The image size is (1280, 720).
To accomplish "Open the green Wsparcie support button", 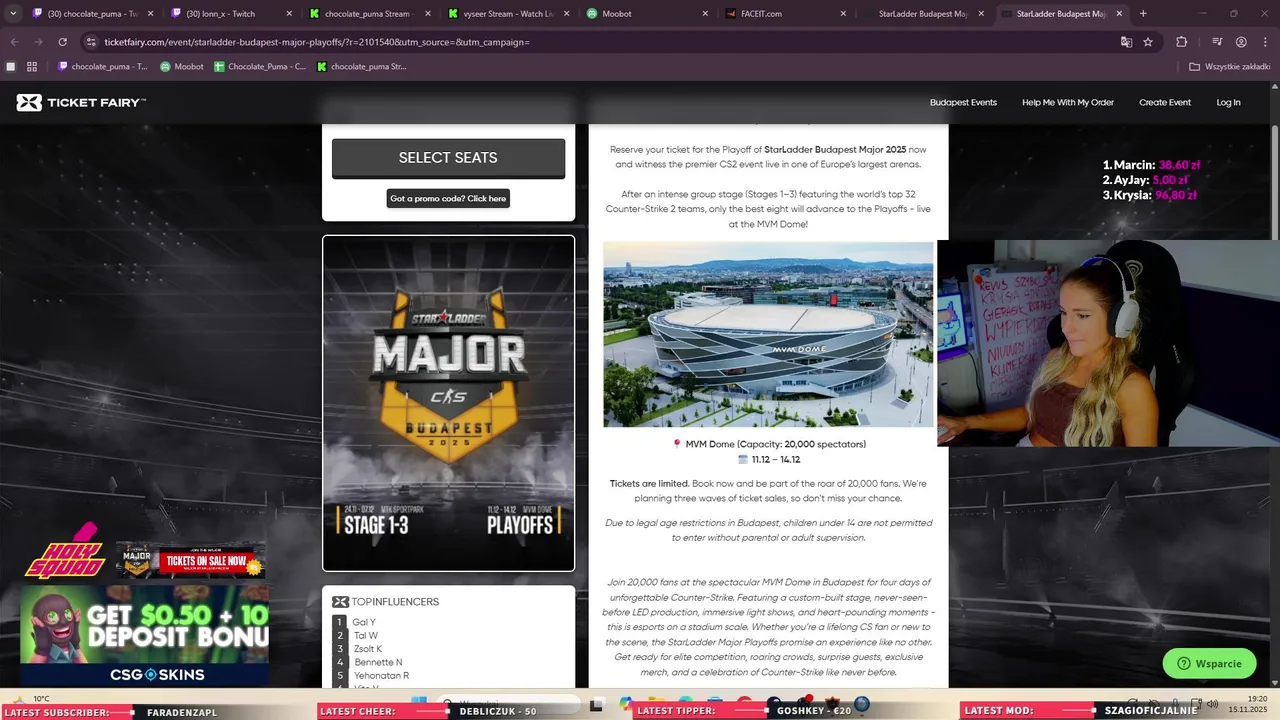I will 1209,663.
